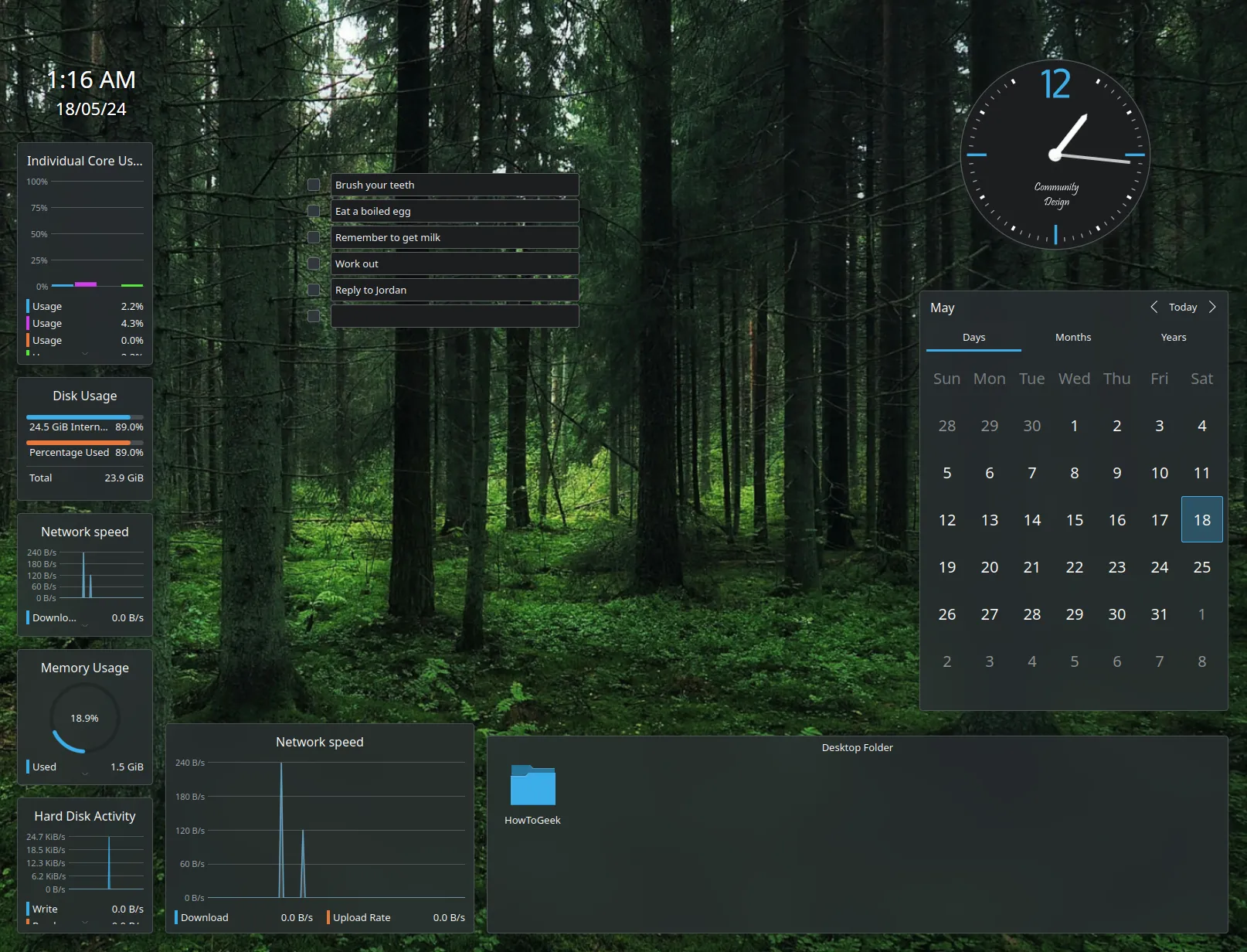Image resolution: width=1247 pixels, height=952 pixels.
Task: Click the Desktop Folder title bar
Action: [x=856, y=747]
